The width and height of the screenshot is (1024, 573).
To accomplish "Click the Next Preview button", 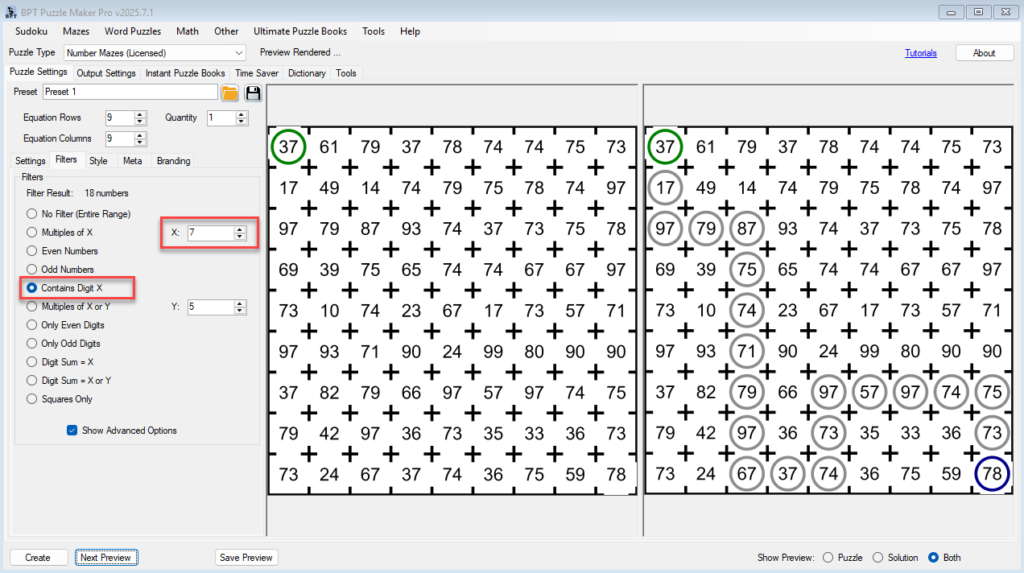I will tap(105, 557).
